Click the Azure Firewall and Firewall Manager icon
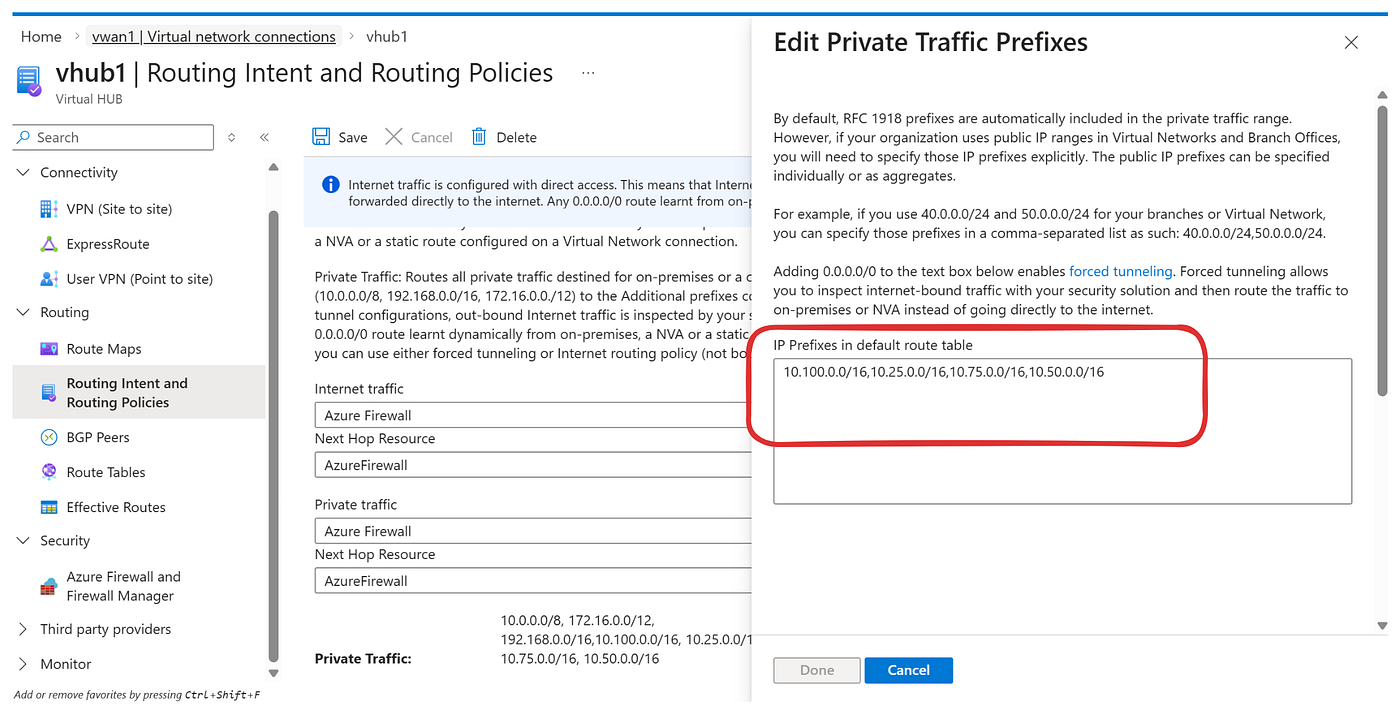This screenshot has width=1400, height=714. 49,586
